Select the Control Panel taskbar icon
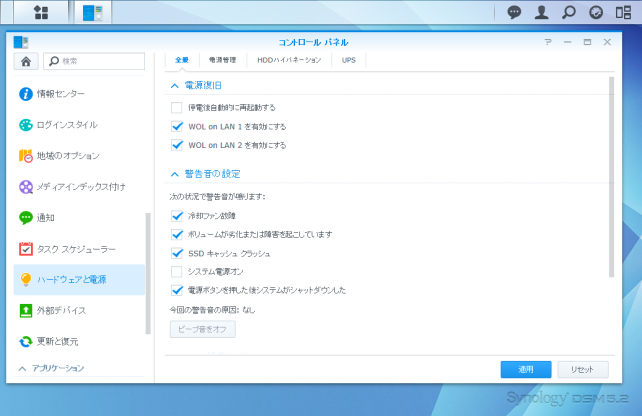The image size is (642, 416). pyautogui.click(x=93, y=12)
